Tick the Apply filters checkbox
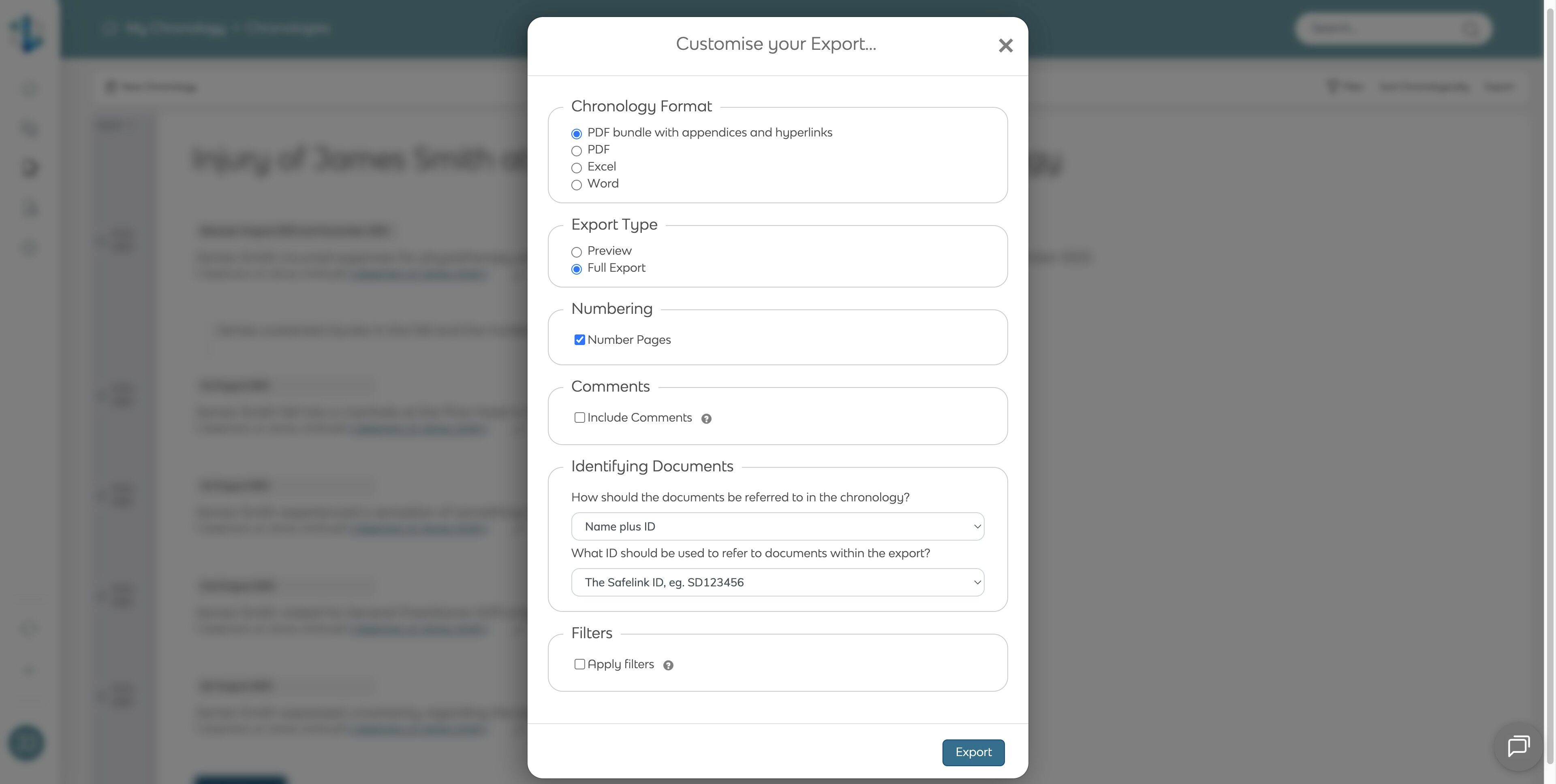Image resolution: width=1556 pixels, height=784 pixels. (x=579, y=664)
